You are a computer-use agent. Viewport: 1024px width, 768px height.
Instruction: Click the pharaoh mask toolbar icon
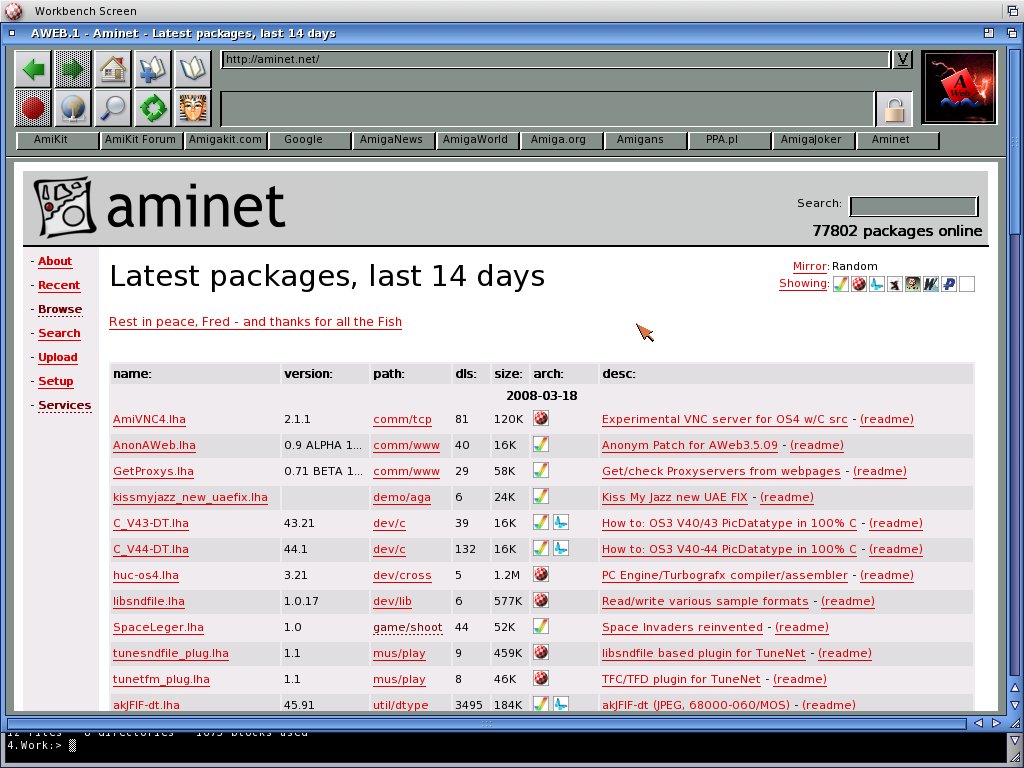click(x=193, y=108)
